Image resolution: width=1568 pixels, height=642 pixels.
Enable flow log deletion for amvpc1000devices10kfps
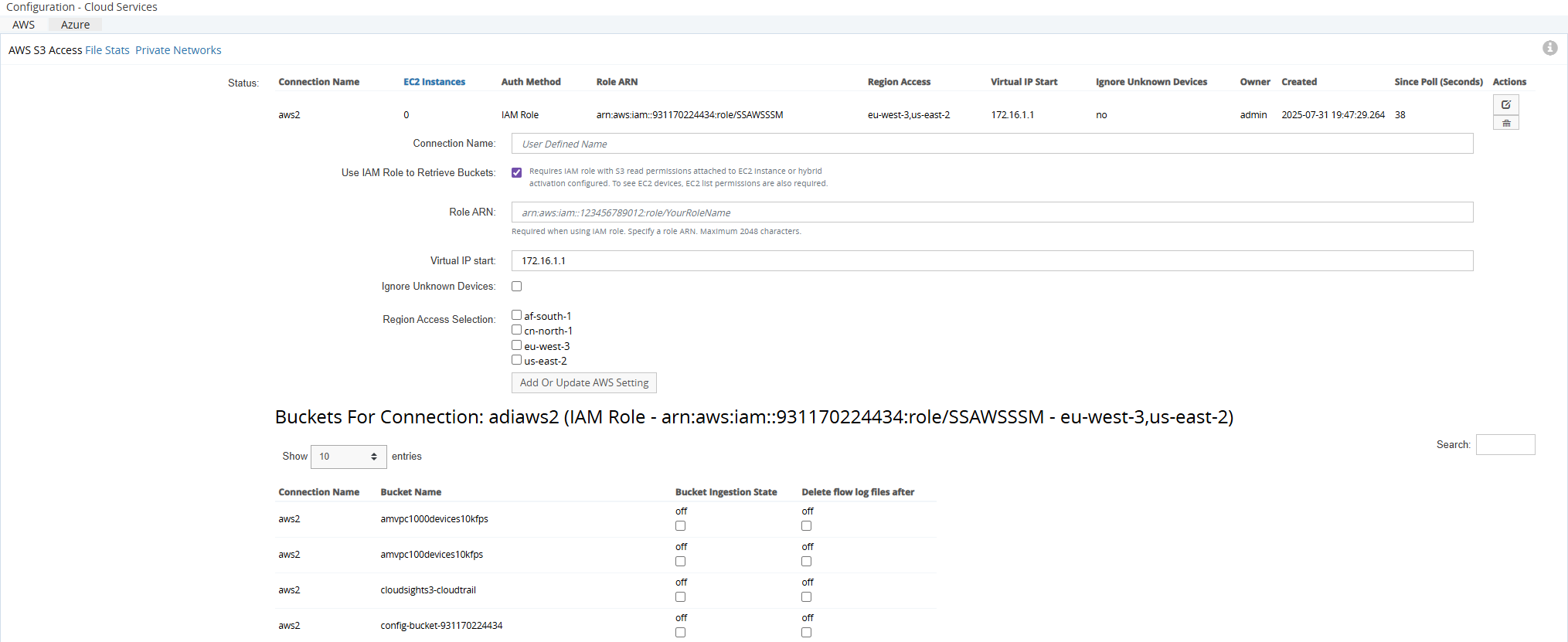pos(806,526)
